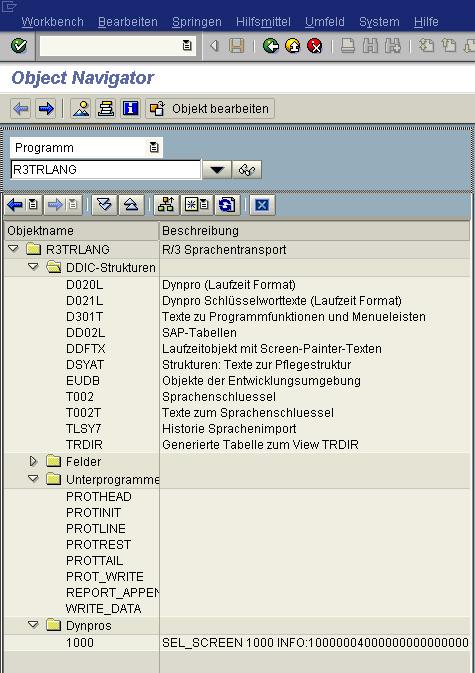Click the R3TRLANG program name field
Viewport: 475px width, 673px height.
pos(106,170)
